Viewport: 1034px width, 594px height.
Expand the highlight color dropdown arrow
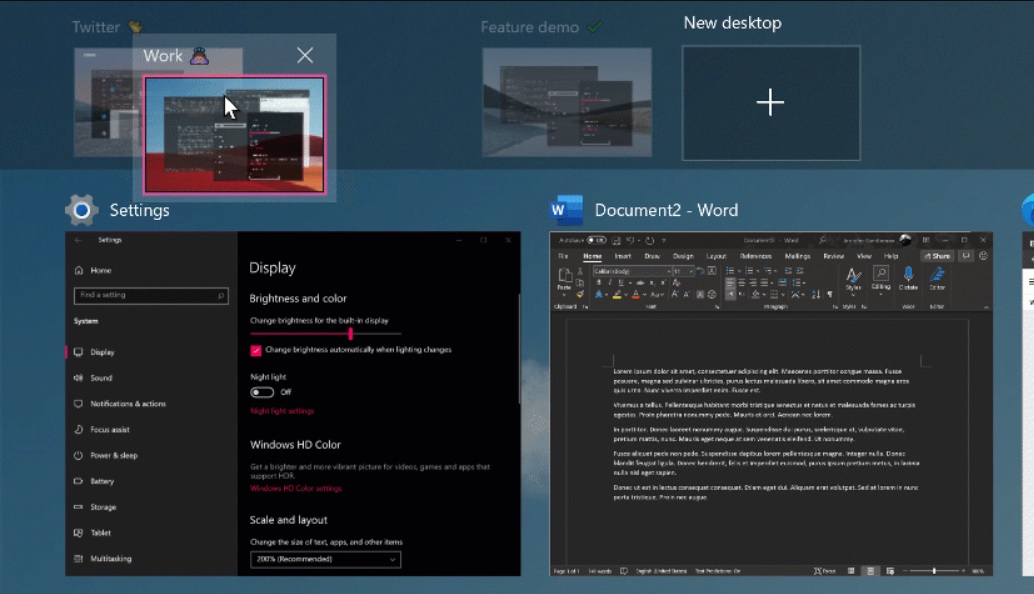click(x=625, y=294)
